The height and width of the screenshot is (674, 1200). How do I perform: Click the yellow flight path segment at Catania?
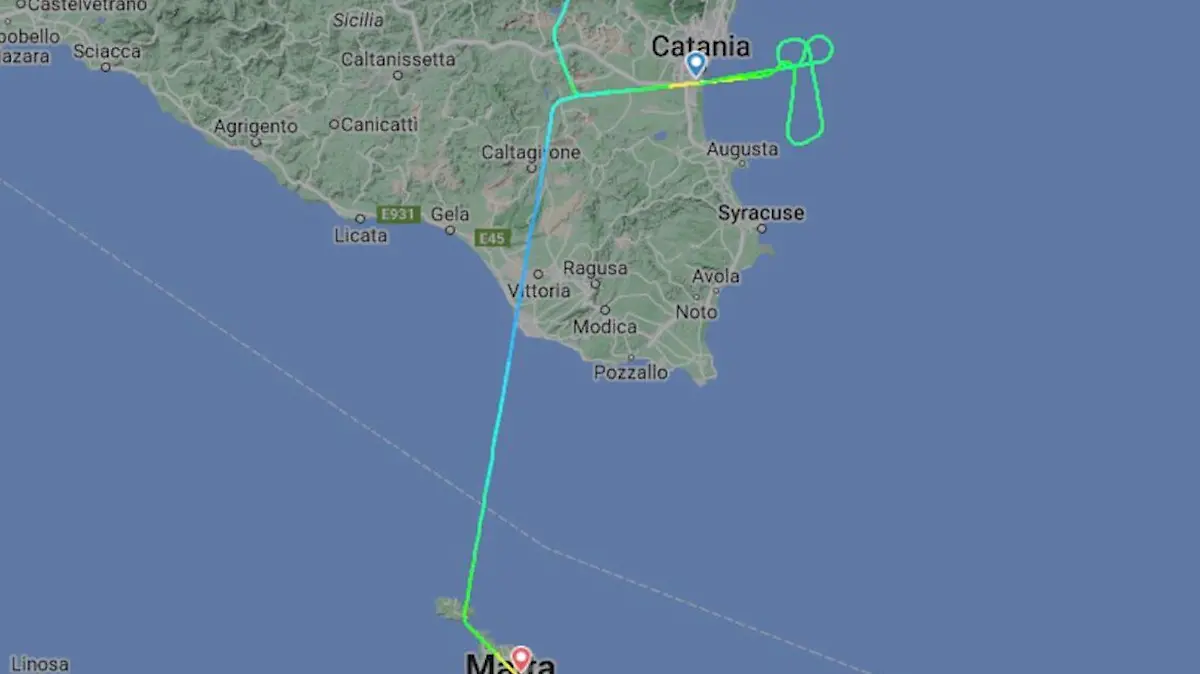click(686, 84)
